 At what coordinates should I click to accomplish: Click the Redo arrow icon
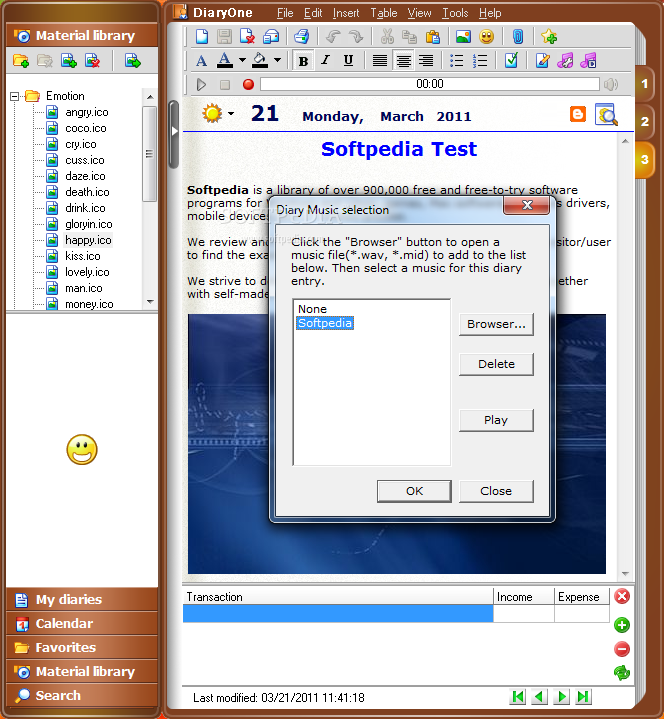click(355, 36)
